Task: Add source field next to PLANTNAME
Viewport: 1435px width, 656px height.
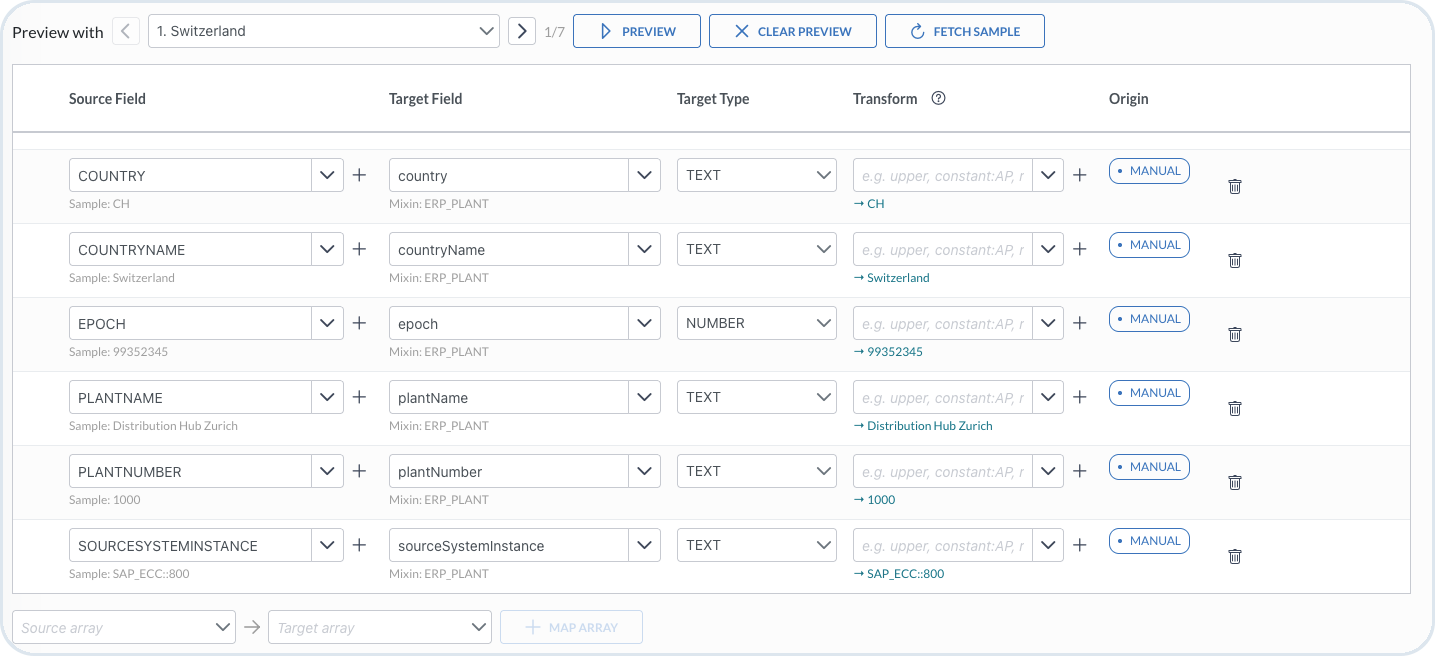Action: 360,397
